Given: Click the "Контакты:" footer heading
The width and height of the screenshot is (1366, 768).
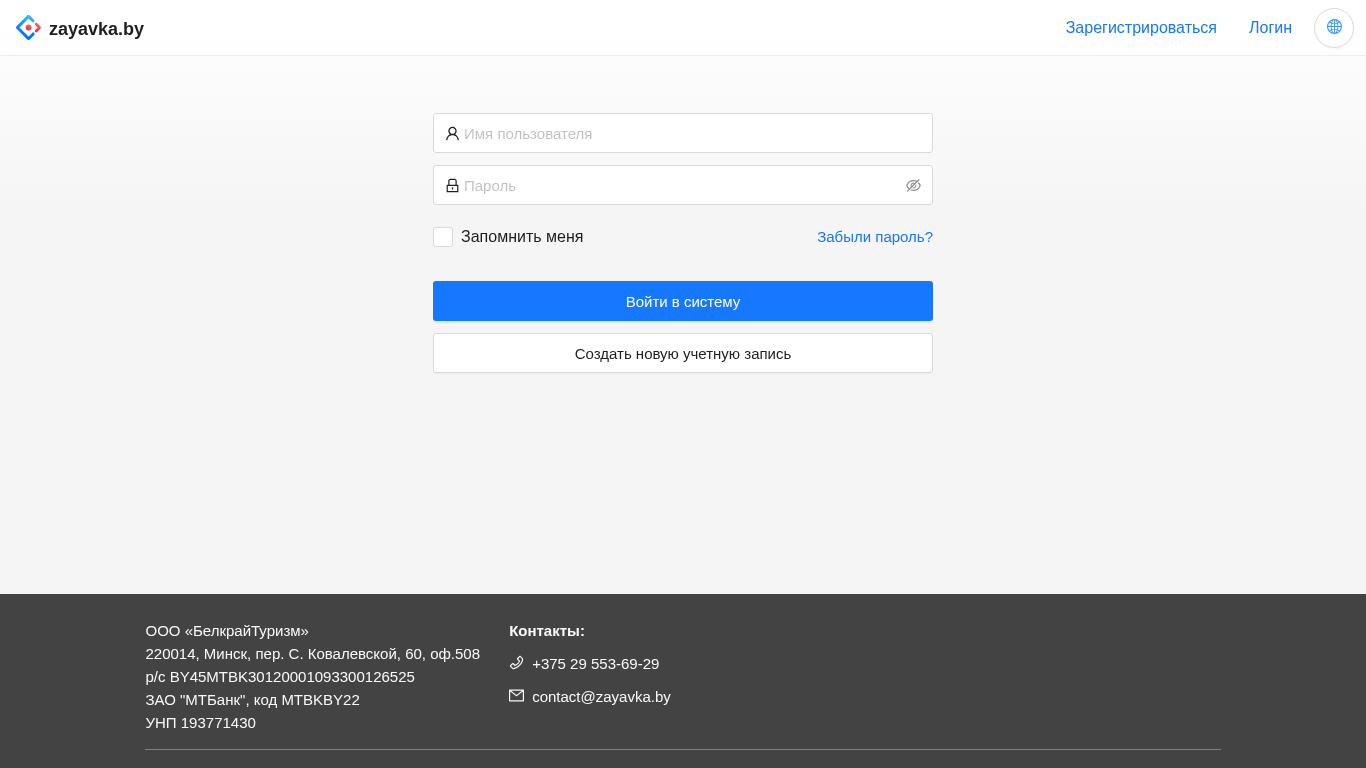Looking at the screenshot, I should coord(547,631).
